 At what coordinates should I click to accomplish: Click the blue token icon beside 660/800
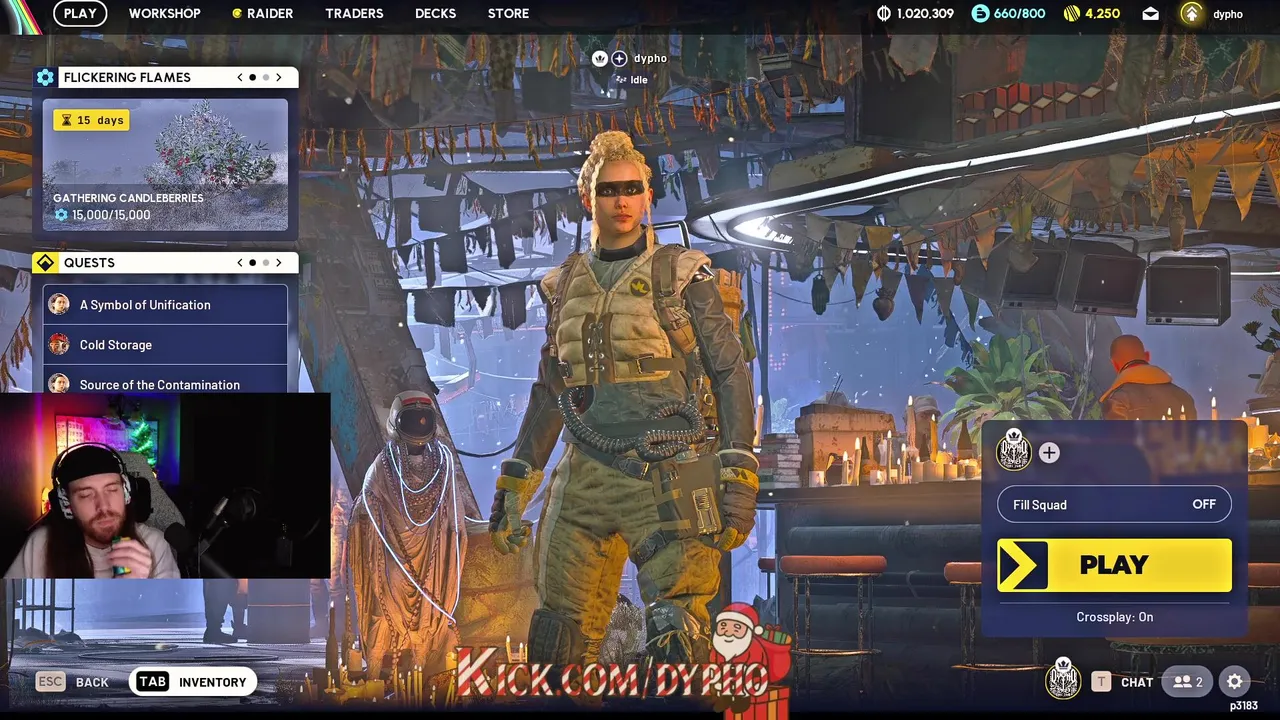point(980,13)
